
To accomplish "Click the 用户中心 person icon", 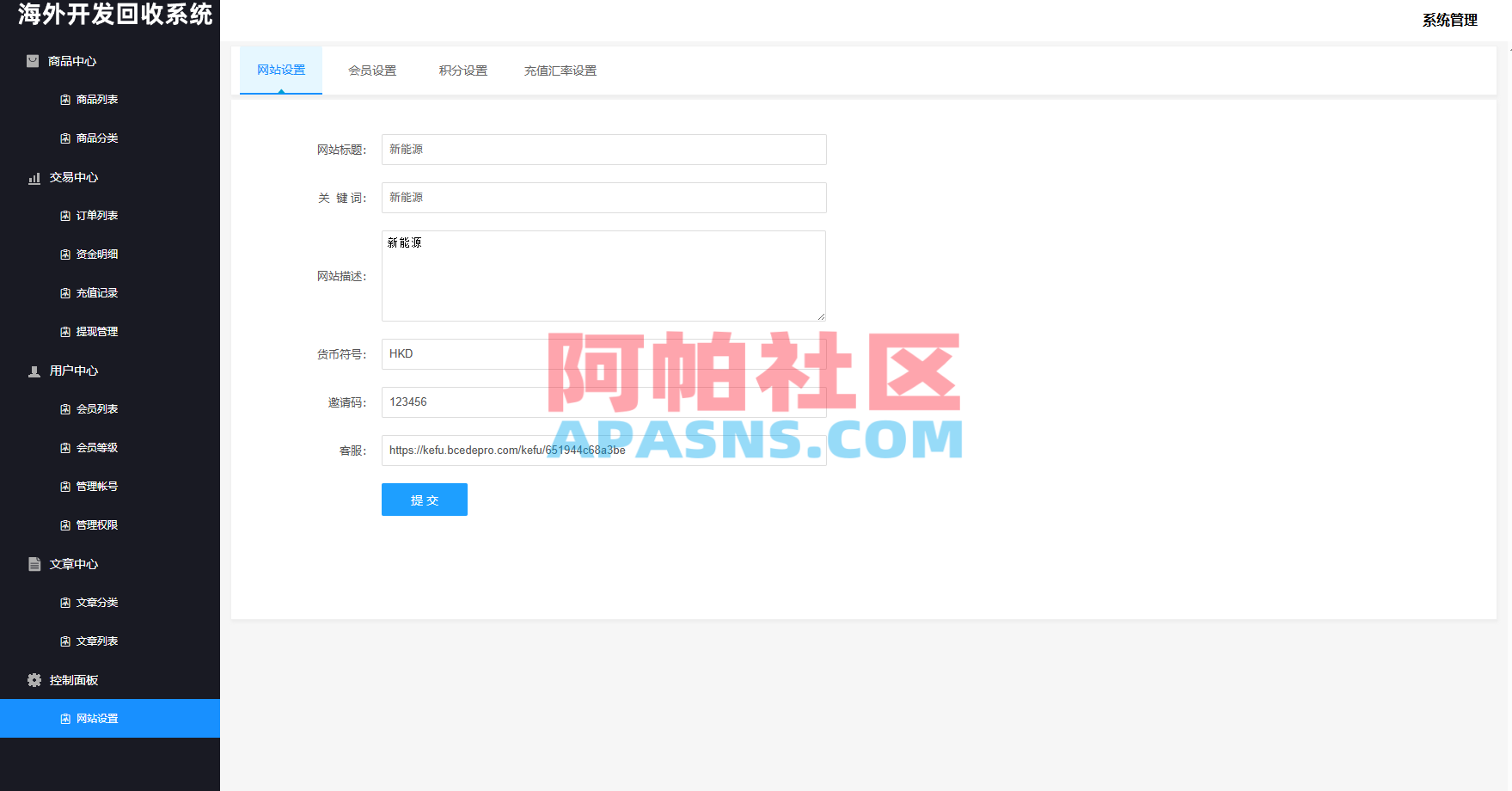I will (34, 371).
